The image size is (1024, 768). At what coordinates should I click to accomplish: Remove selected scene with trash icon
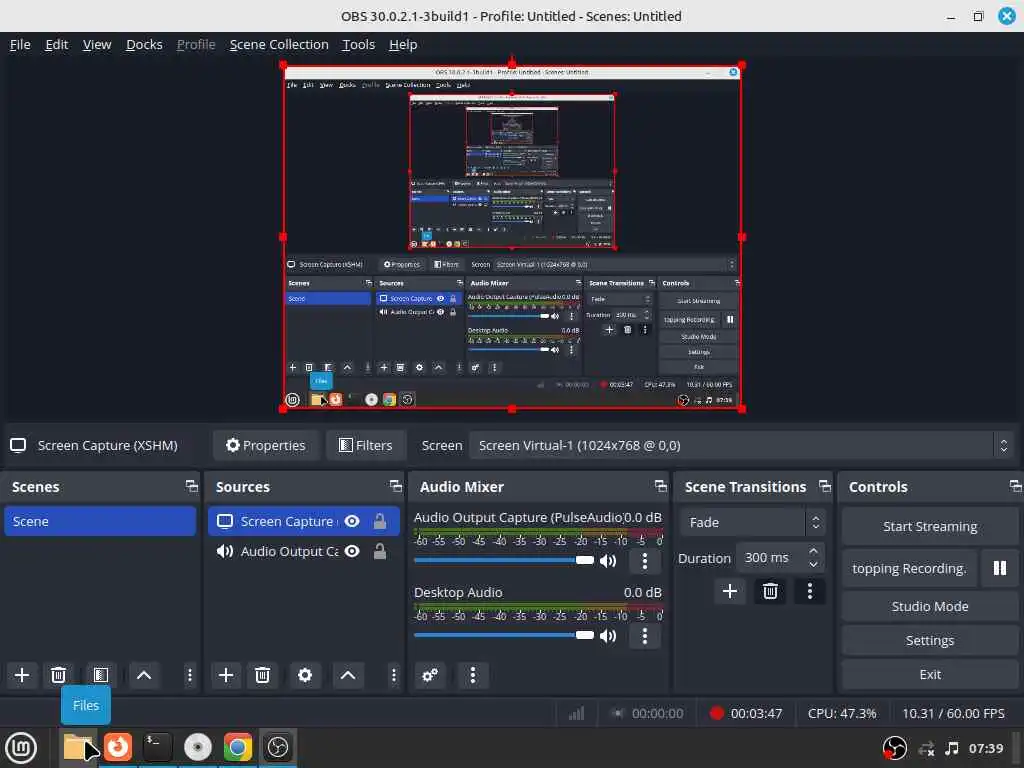pyautogui.click(x=58, y=675)
